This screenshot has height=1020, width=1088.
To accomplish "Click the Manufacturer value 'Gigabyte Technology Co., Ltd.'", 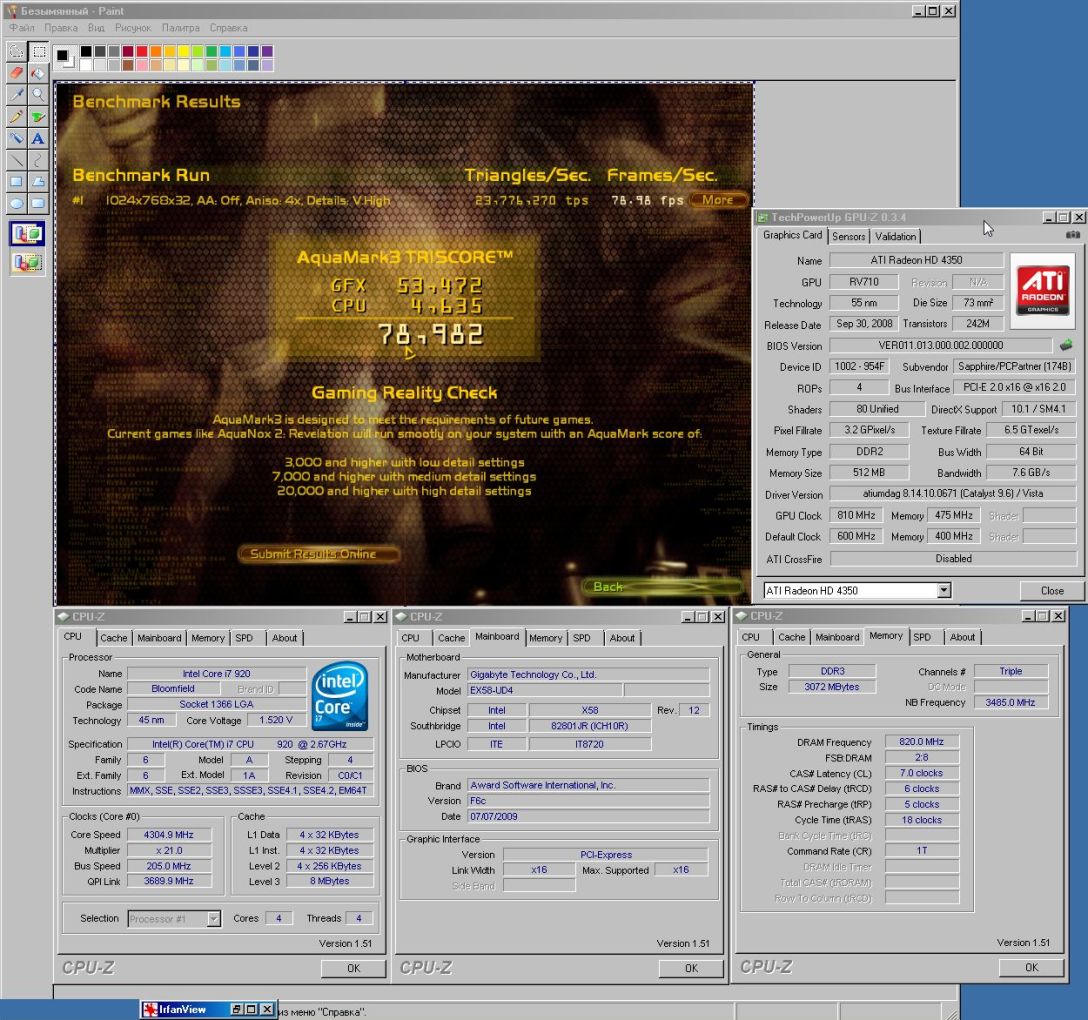I will [x=588, y=674].
